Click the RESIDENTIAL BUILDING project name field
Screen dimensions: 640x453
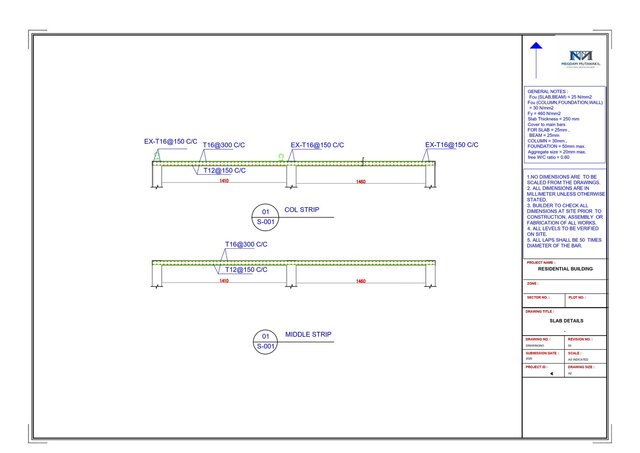tap(565, 270)
